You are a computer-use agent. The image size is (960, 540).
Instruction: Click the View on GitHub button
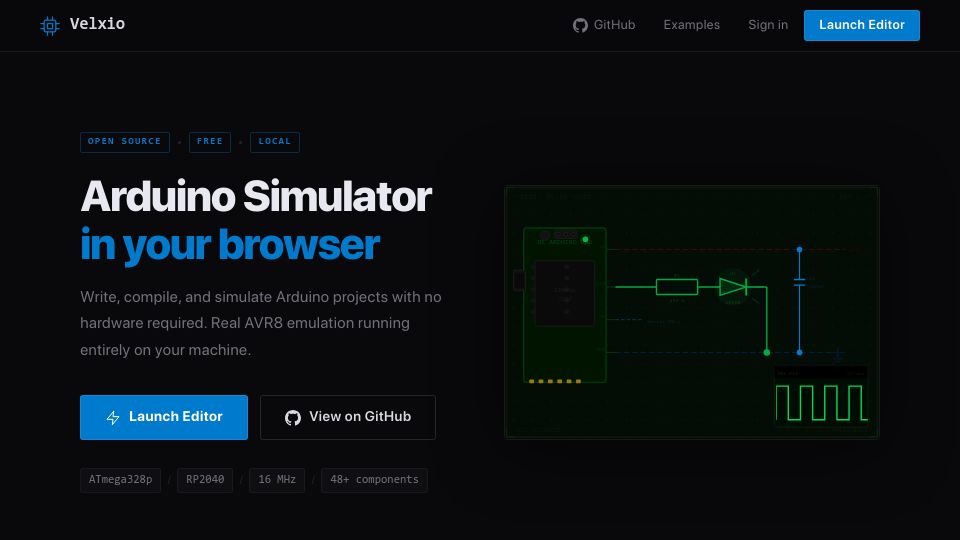click(348, 418)
